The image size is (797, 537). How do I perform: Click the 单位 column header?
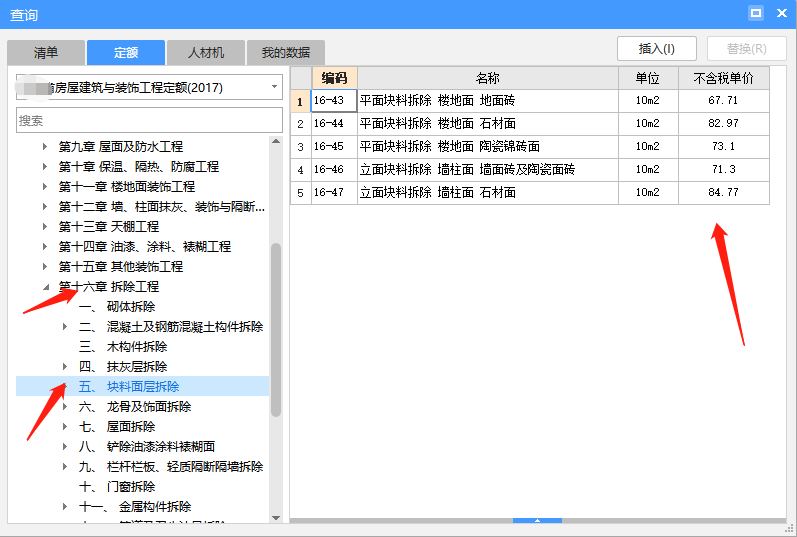648,78
